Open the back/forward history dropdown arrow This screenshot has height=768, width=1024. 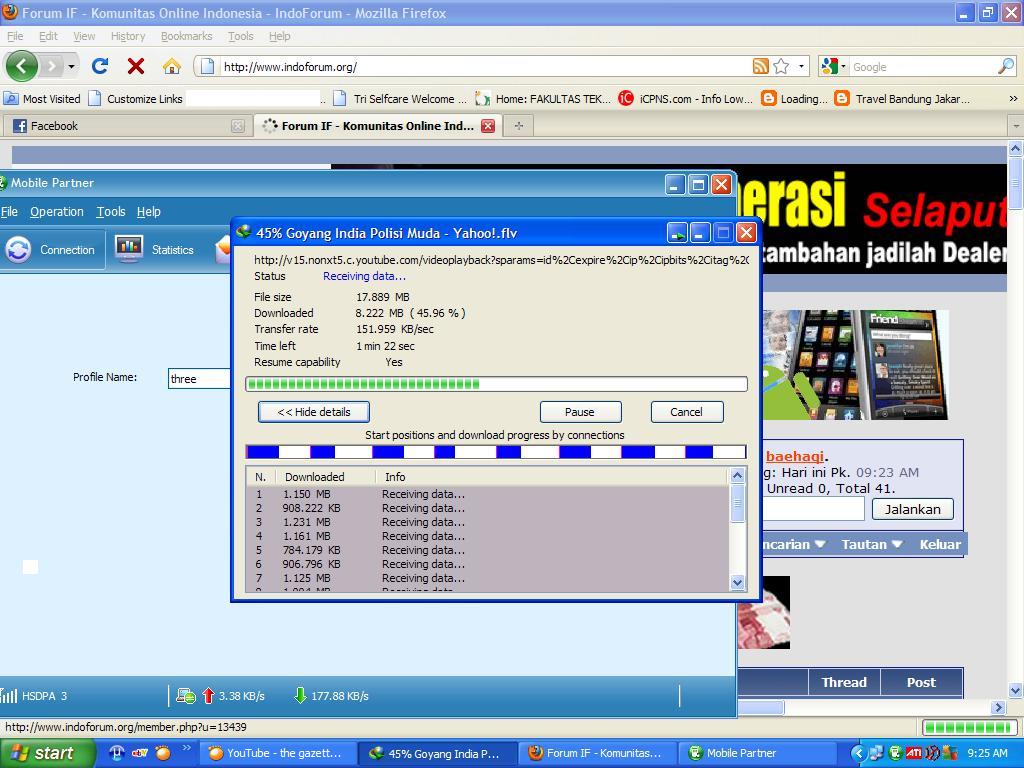click(x=71, y=66)
